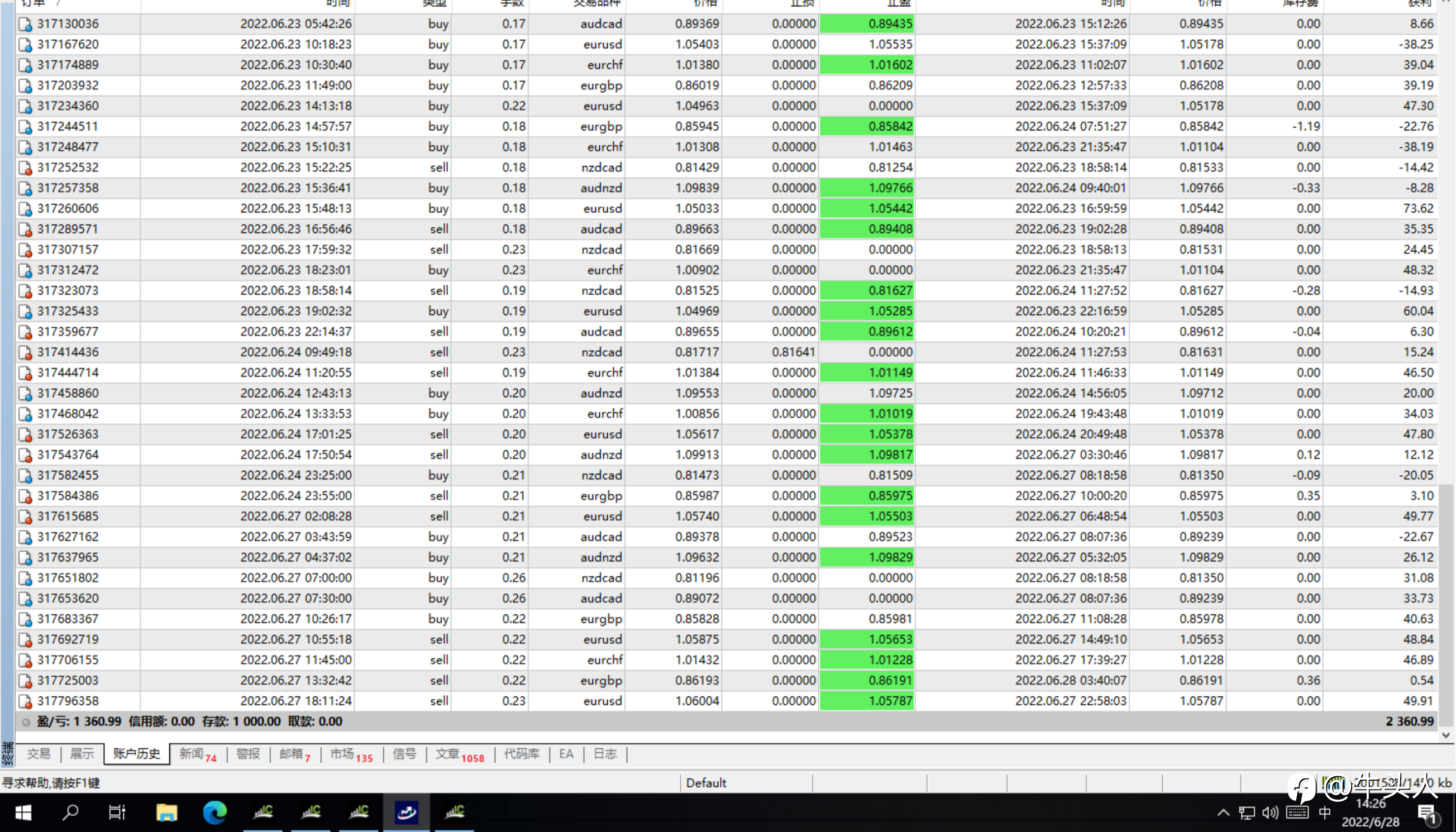The width and height of the screenshot is (1456, 832).
Task: Launch File Explorer from the taskbar
Action: [166, 812]
